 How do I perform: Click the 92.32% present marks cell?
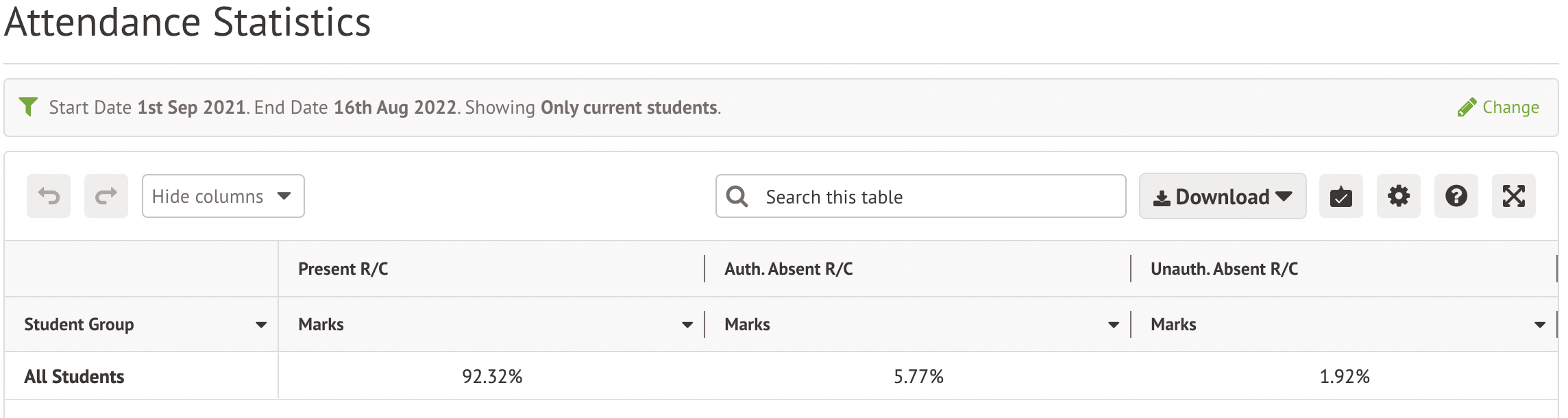click(492, 376)
